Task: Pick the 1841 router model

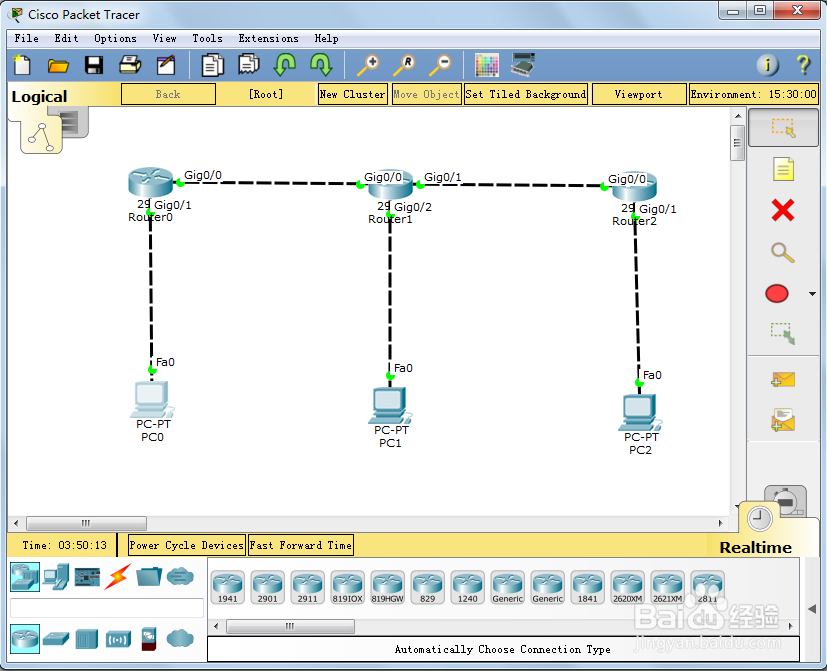Action: point(588,587)
